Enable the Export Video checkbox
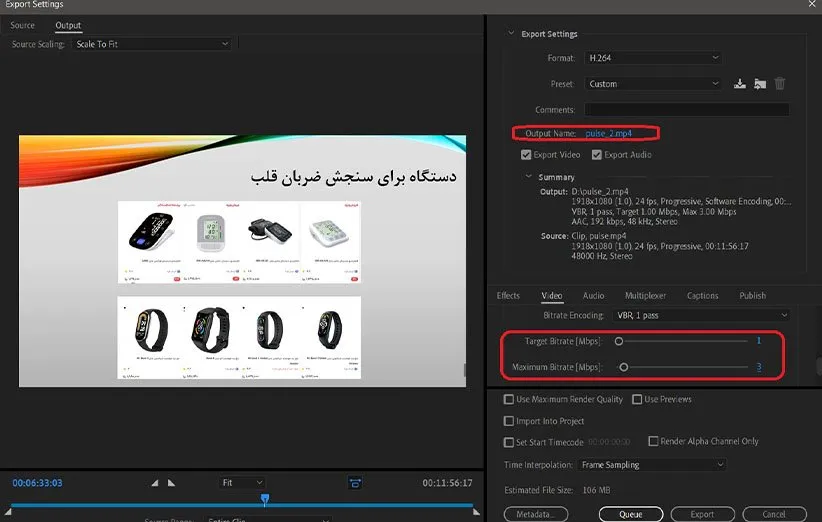822x522 pixels. (x=526, y=155)
